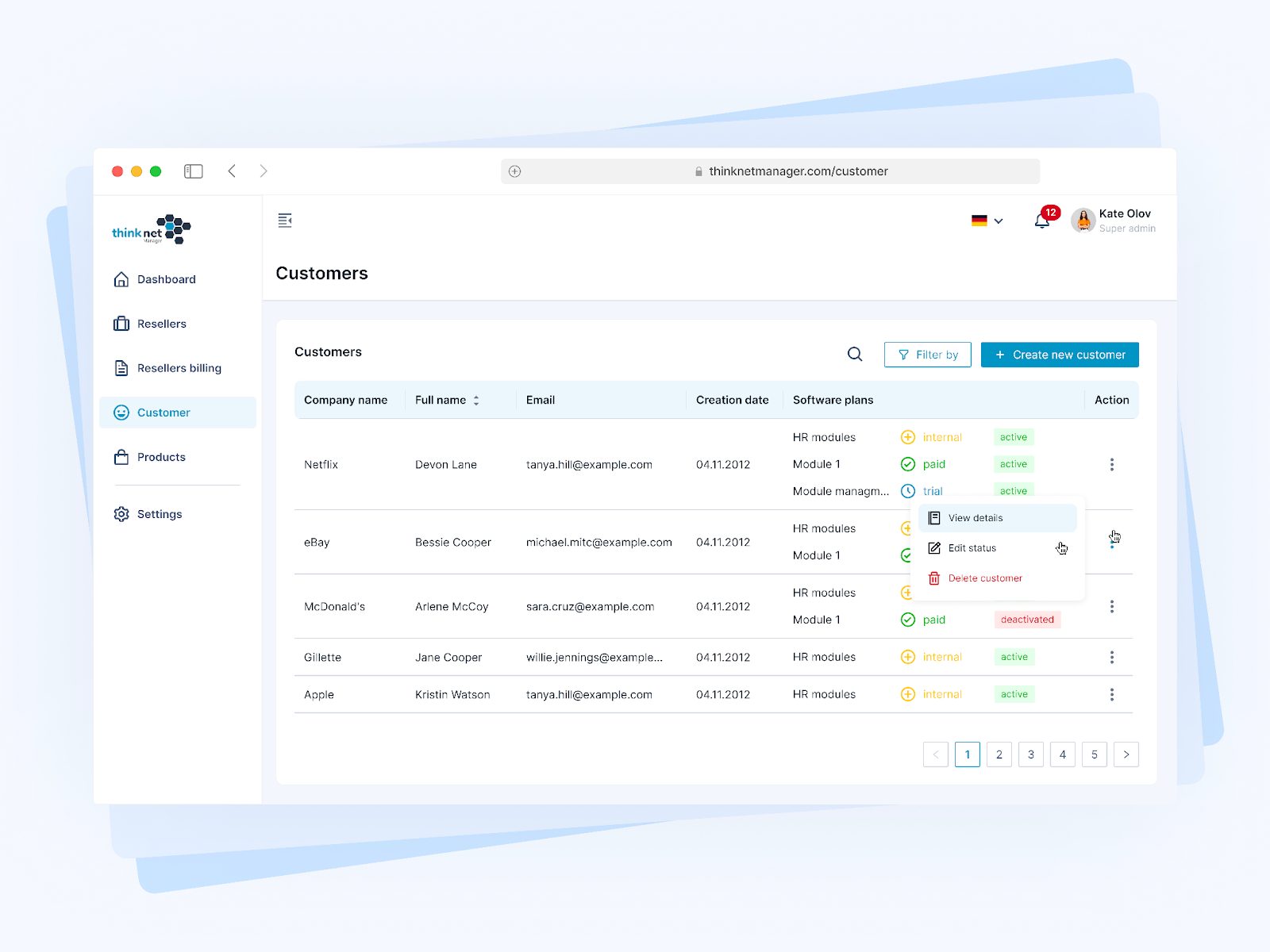Screen dimensions: 1270x952
Task: Select 'View details' from the context menu
Action: 975,517
